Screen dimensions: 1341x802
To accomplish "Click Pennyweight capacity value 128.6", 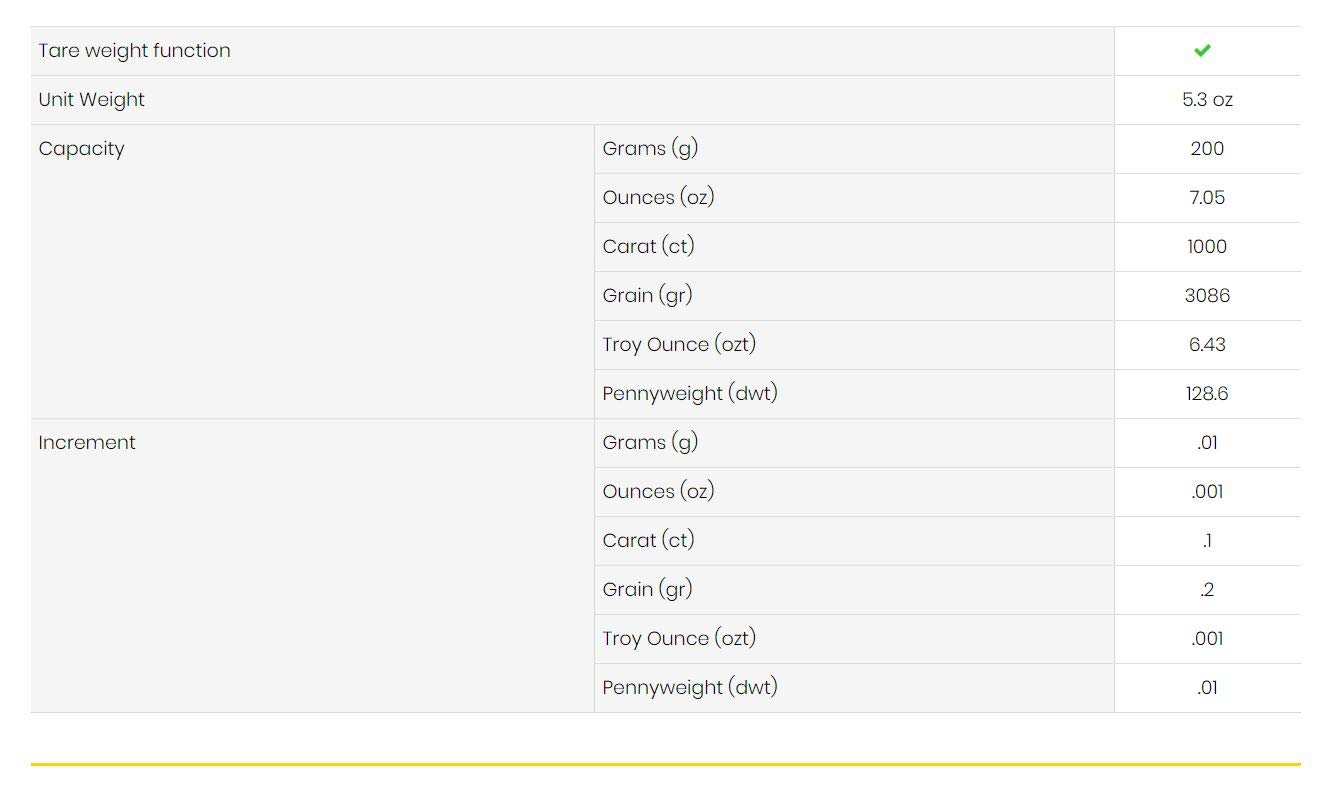I will (x=1207, y=394).
